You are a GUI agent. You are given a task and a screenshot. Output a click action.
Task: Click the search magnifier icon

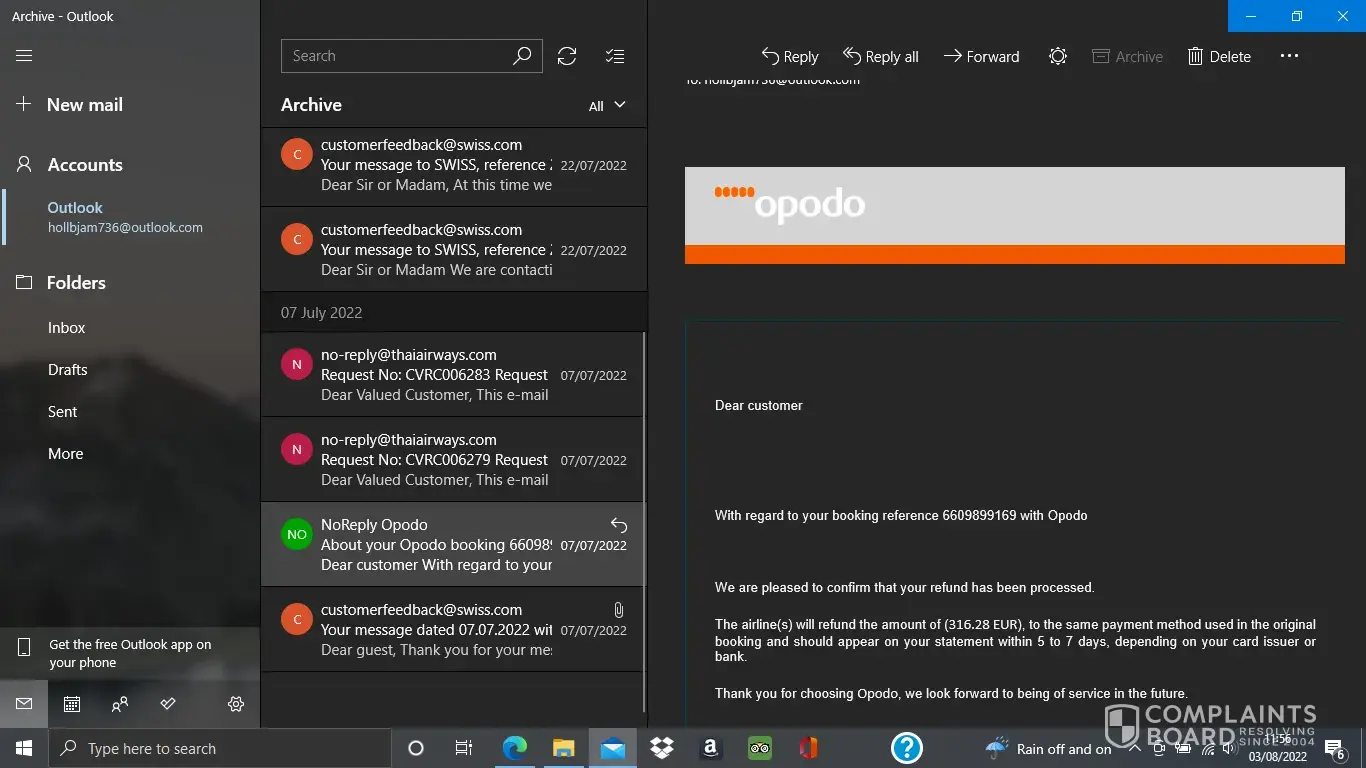pos(522,56)
